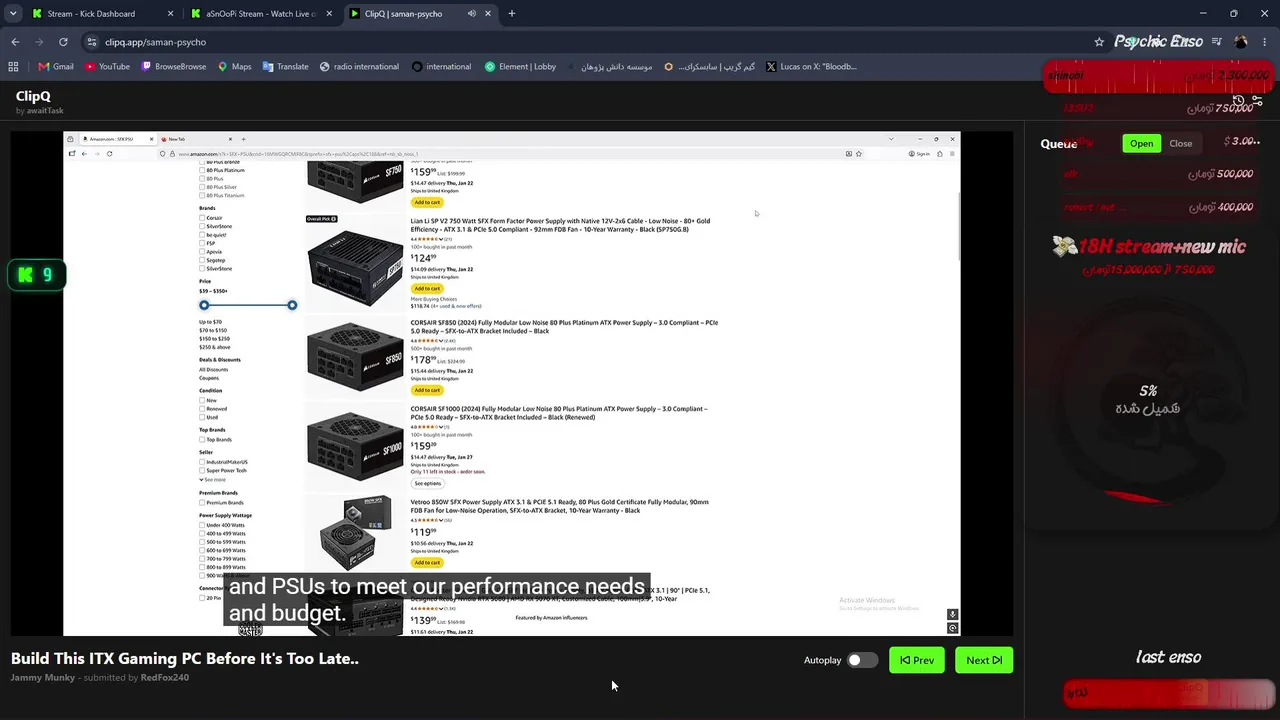Go to the previous clip with Prev

point(917,660)
